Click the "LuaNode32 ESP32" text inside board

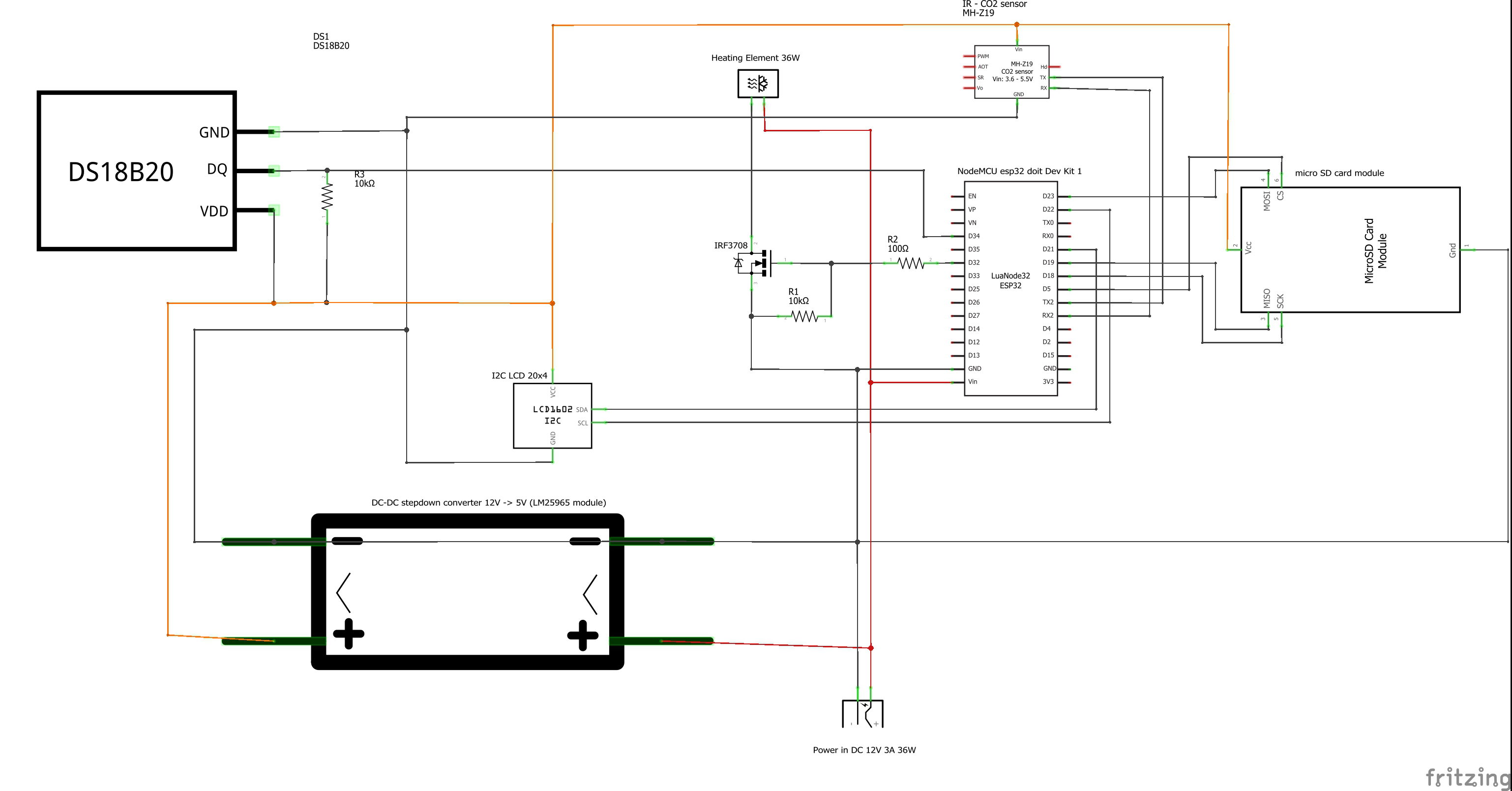coord(1010,281)
